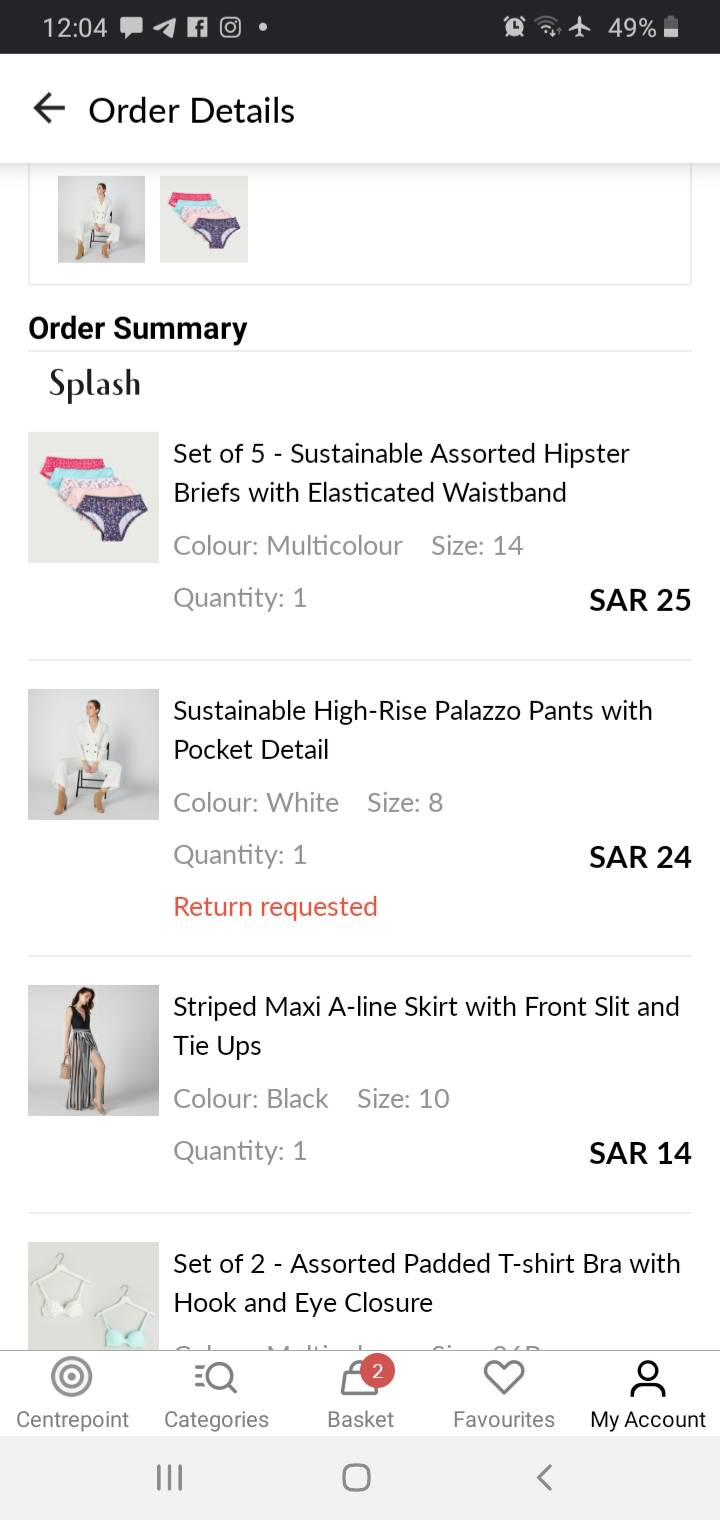
Task: Open the striped maxi skirt product image
Action: click(x=93, y=1050)
